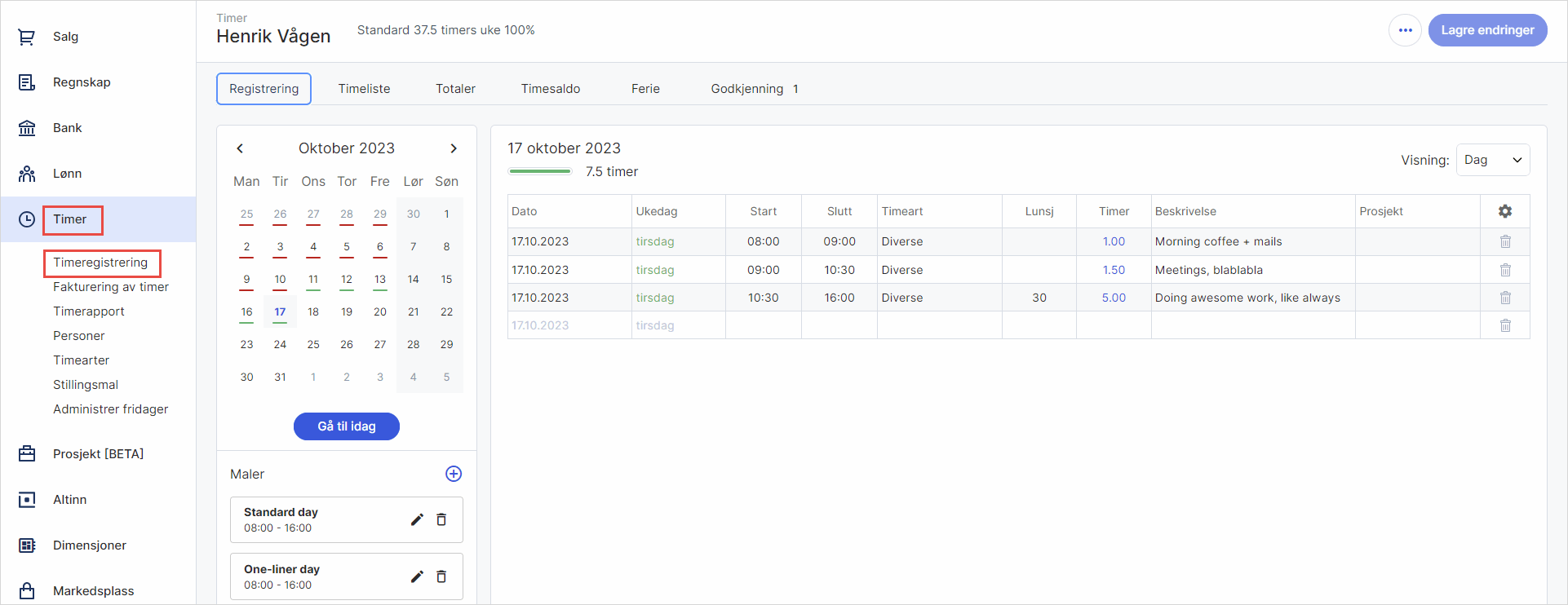Add a new template with plus icon

pyautogui.click(x=454, y=474)
